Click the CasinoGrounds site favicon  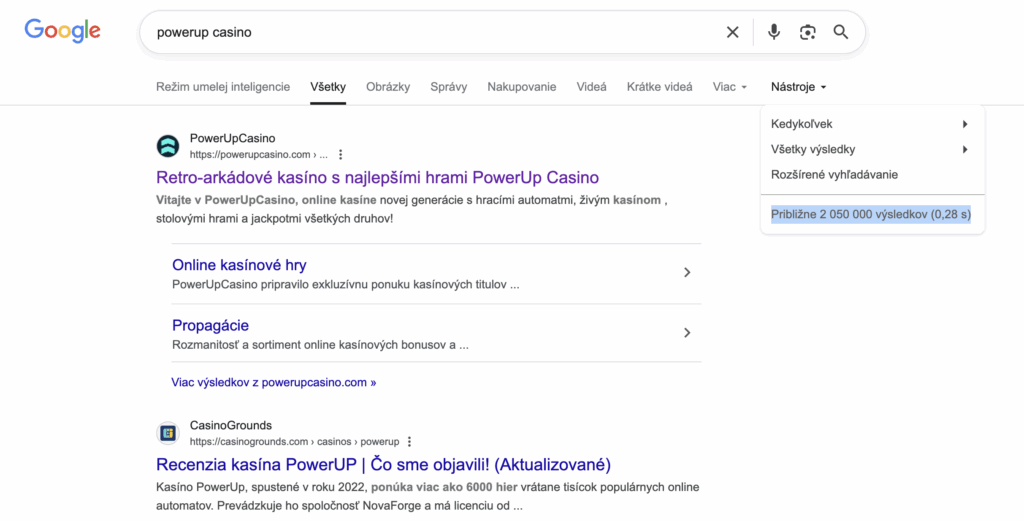[168, 433]
